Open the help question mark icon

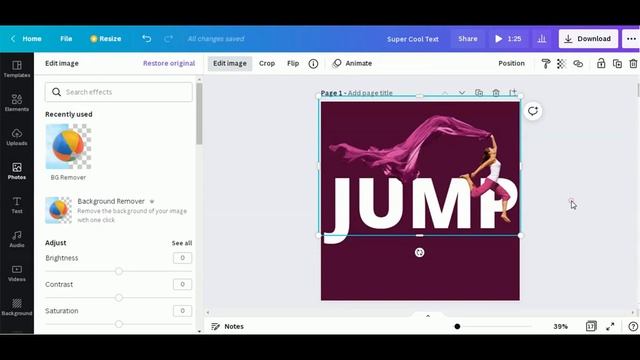click(633, 326)
